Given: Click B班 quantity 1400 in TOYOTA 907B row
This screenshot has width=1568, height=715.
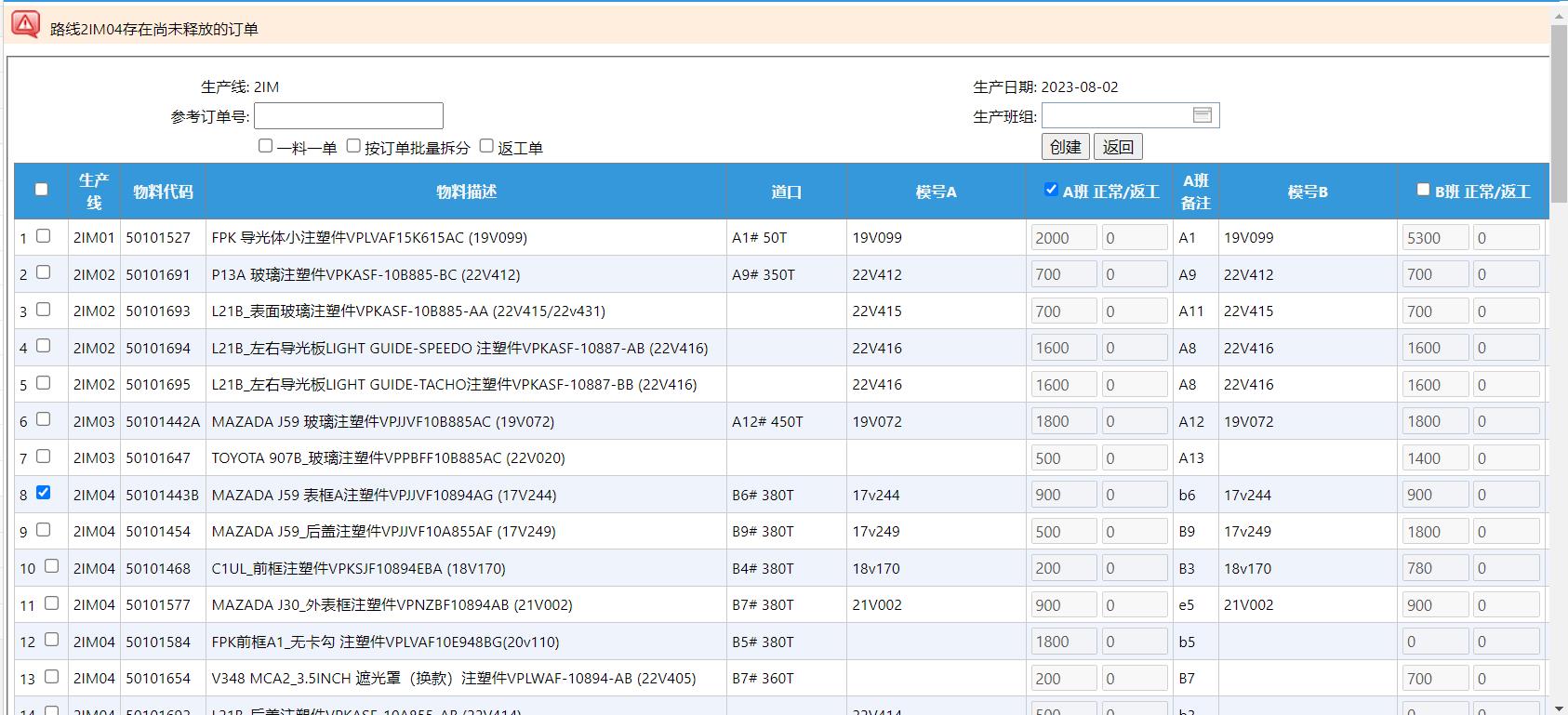Looking at the screenshot, I should (x=1435, y=457).
